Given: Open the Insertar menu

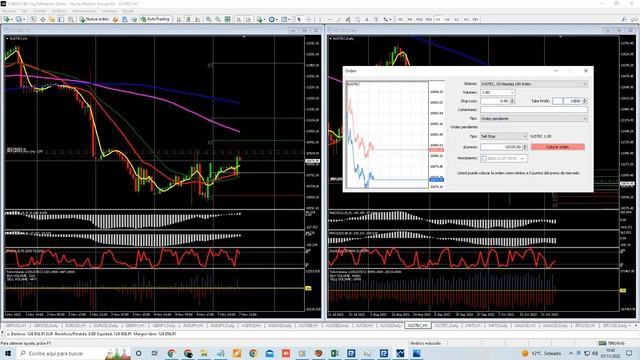Looking at the screenshot, I should pyautogui.click(x=40, y=11).
